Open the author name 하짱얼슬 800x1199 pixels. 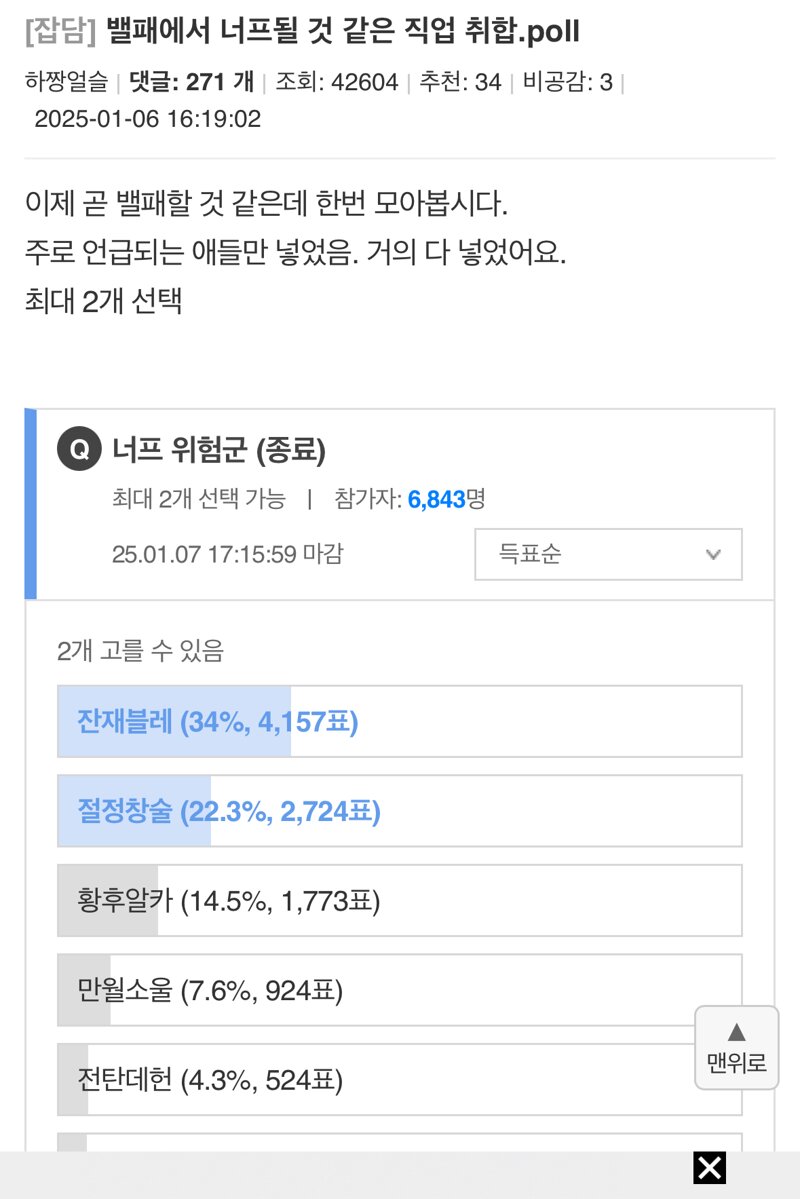pyautogui.click(x=67, y=82)
